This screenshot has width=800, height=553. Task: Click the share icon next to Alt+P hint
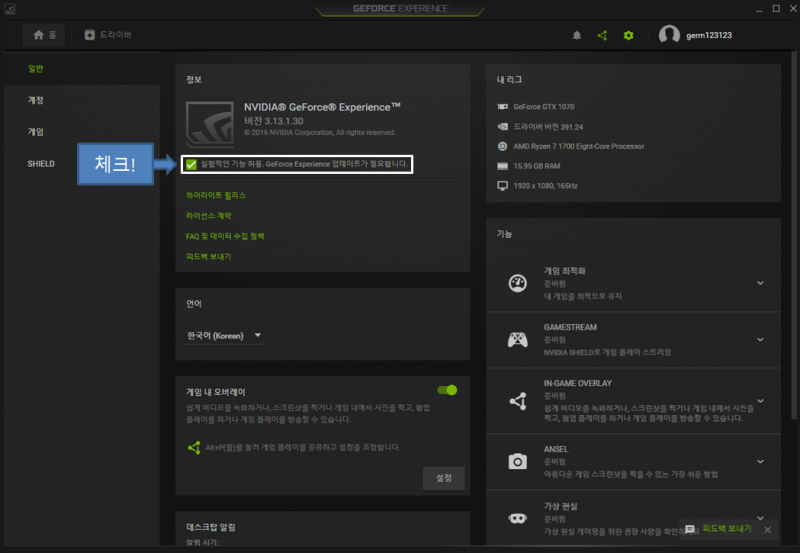tap(194, 447)
